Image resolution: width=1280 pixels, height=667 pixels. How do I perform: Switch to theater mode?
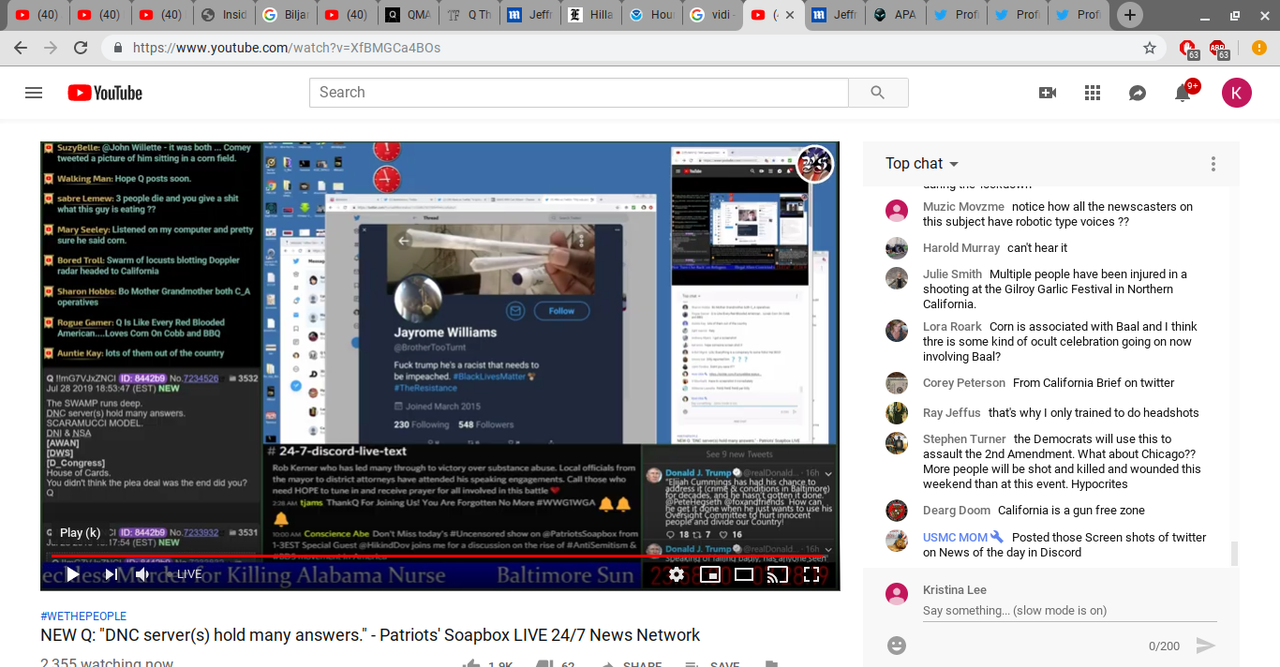point(744,574)
